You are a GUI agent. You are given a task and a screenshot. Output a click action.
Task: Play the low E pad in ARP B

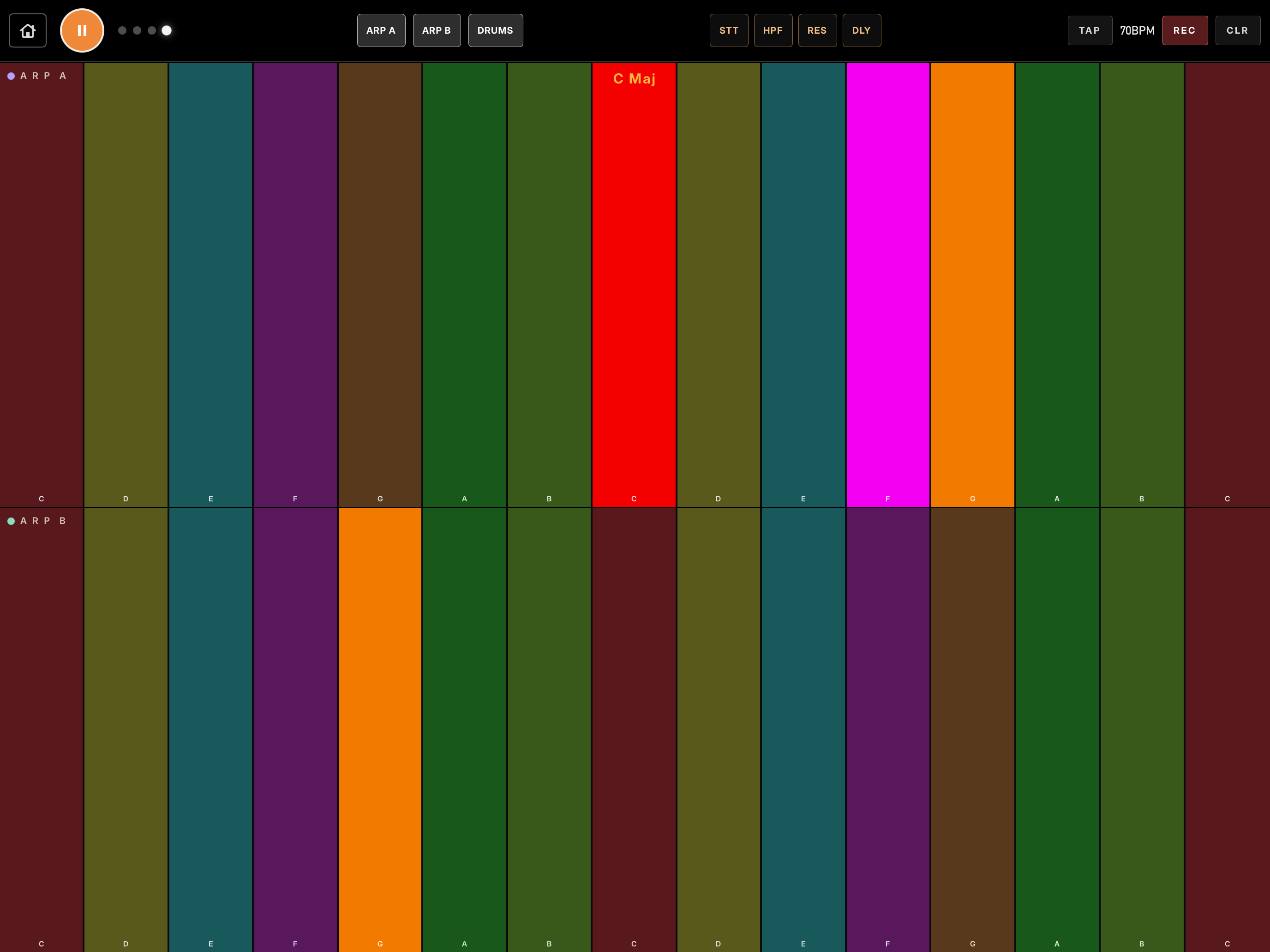tap(211, 730)
